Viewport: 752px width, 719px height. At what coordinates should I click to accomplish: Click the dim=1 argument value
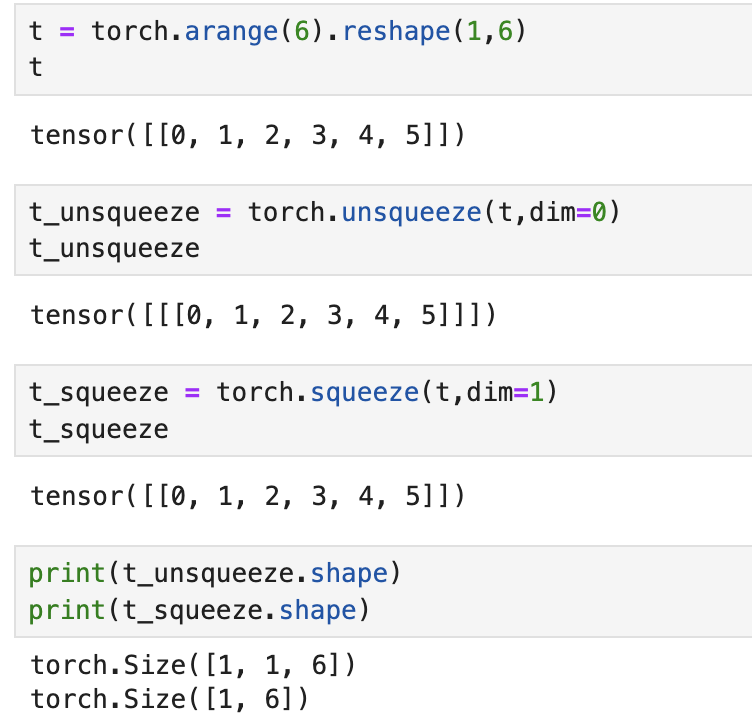click(x=537, y=392)
